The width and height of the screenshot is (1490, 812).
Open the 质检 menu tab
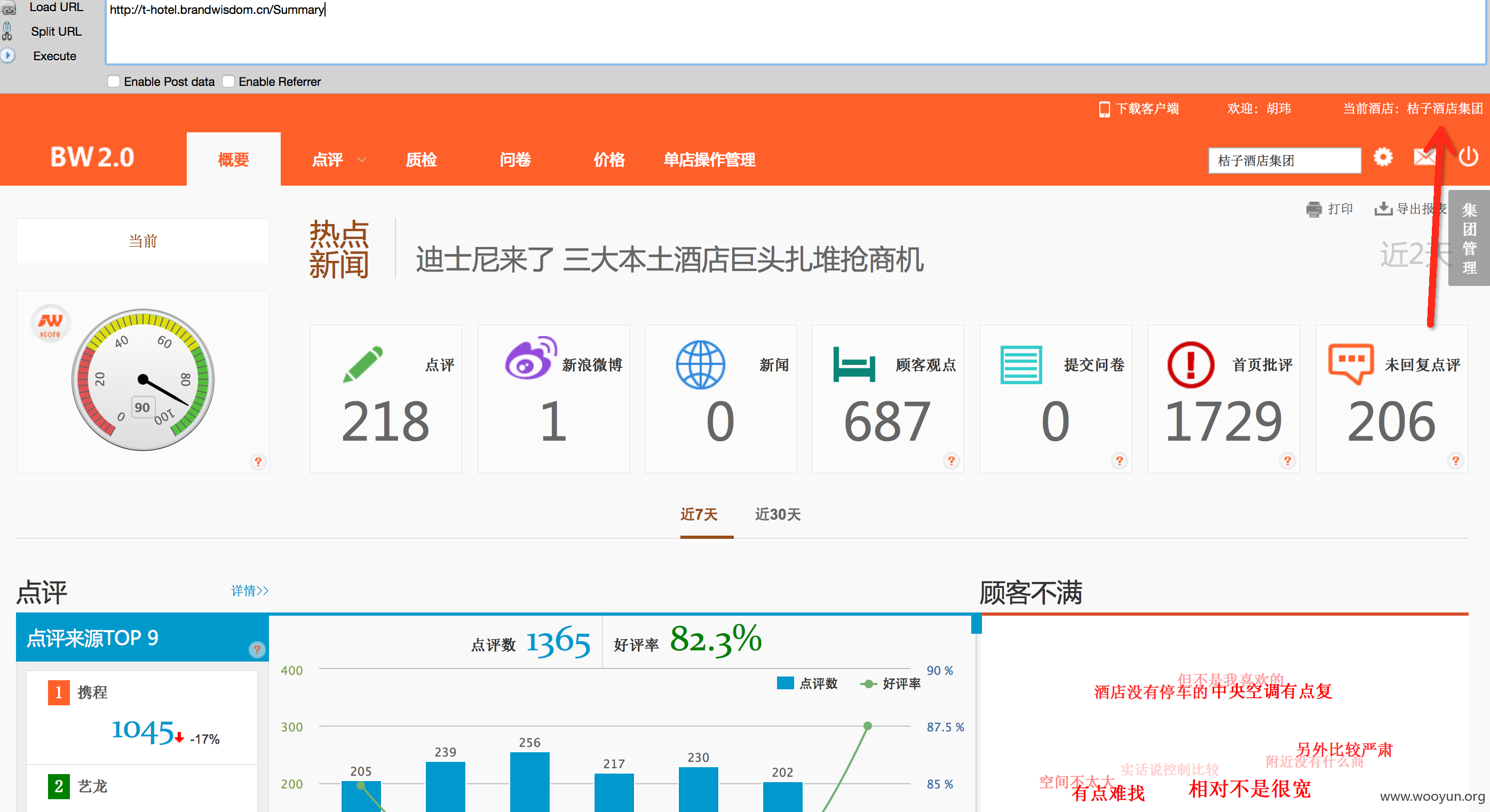click(x=421, y=160)
